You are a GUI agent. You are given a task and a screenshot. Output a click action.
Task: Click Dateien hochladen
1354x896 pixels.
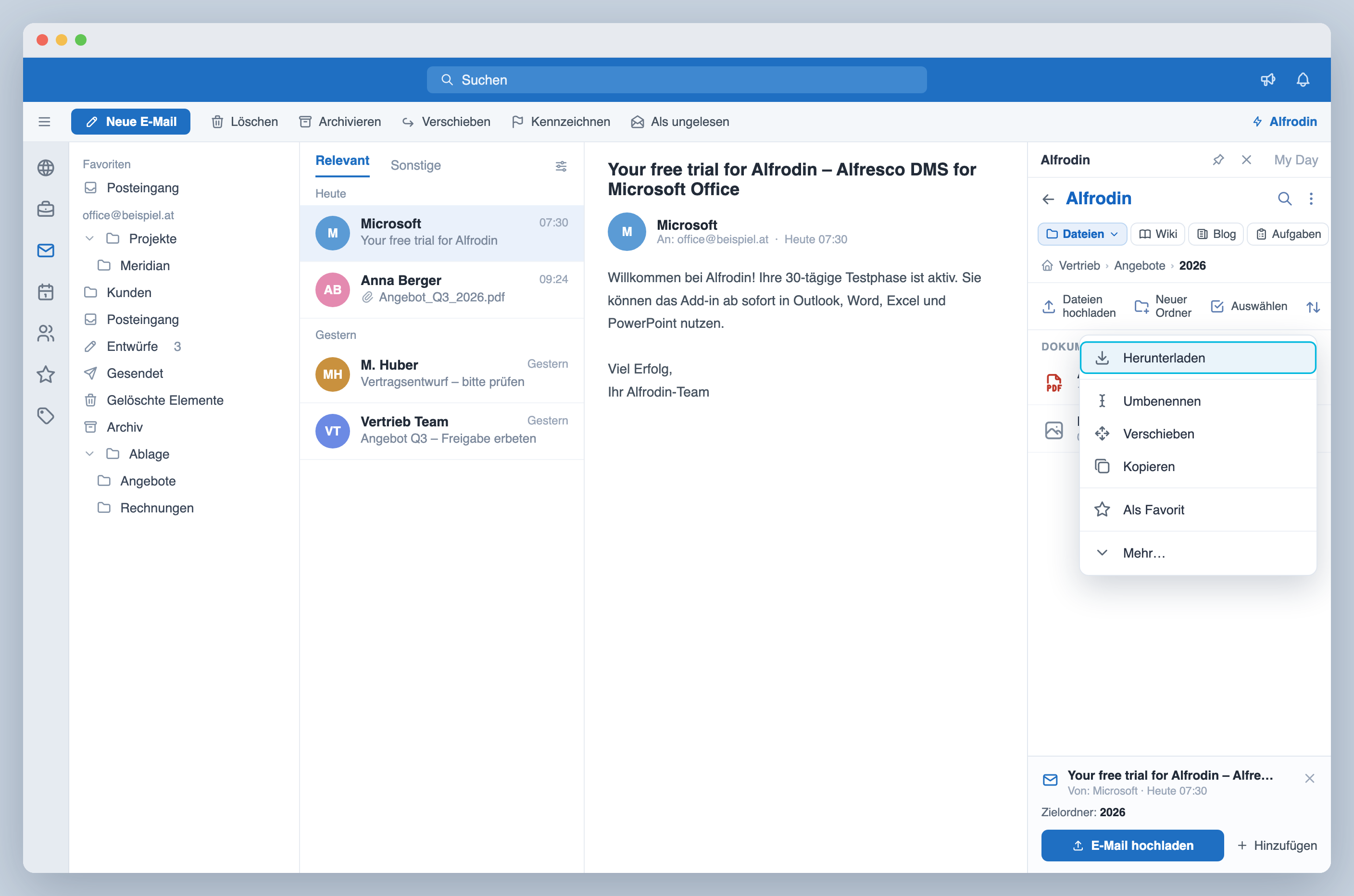click(1078, 306)
